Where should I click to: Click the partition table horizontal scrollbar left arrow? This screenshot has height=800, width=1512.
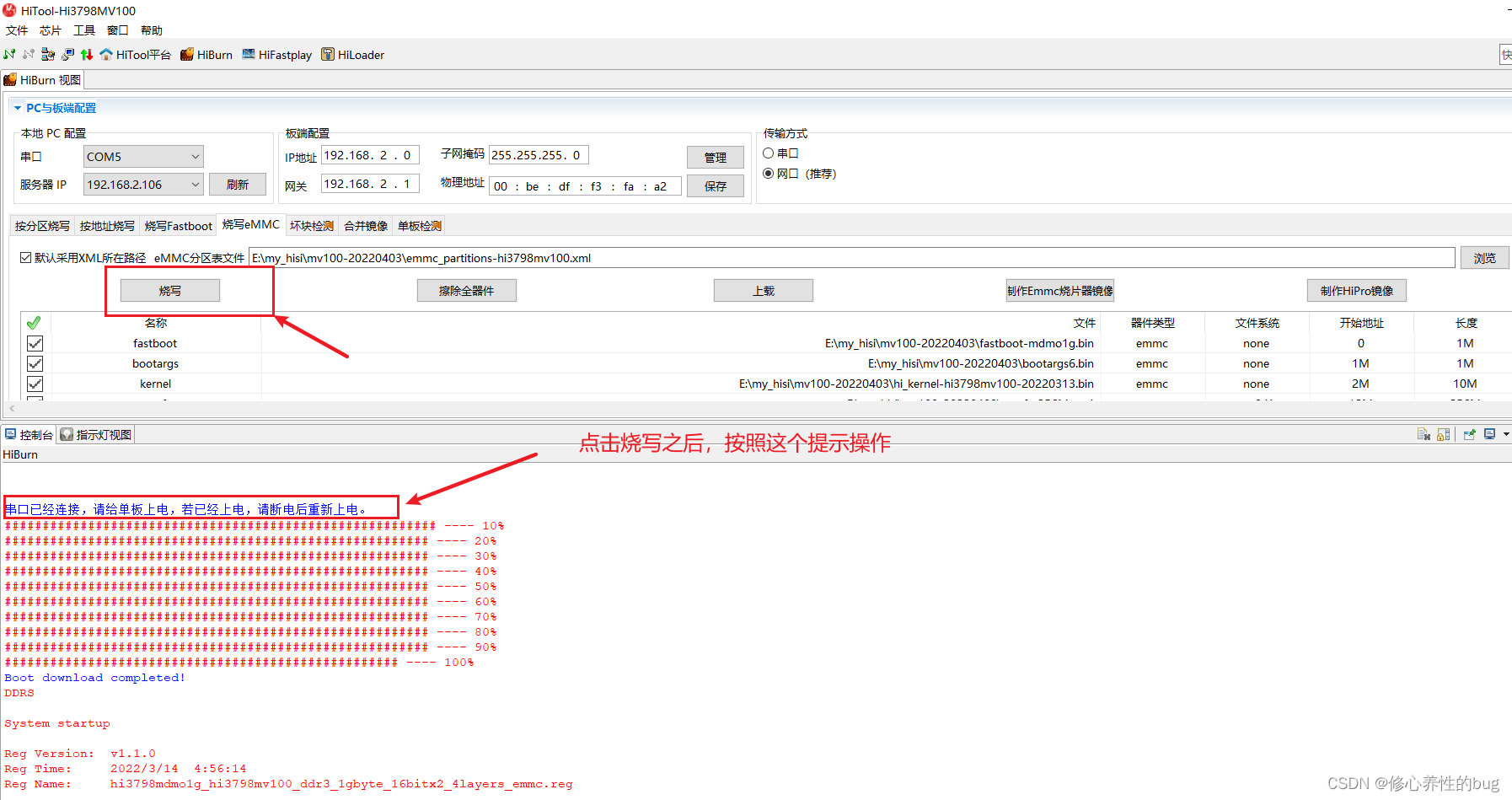[12, 408]
